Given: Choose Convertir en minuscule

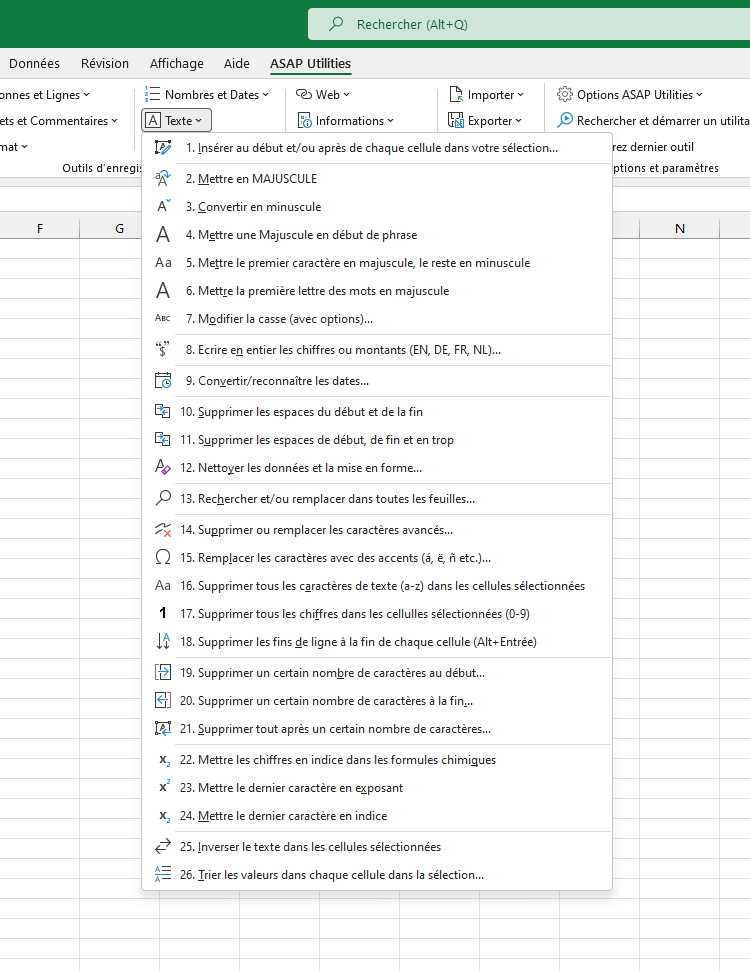Looking at the screenshot, I should pos(377,206).
